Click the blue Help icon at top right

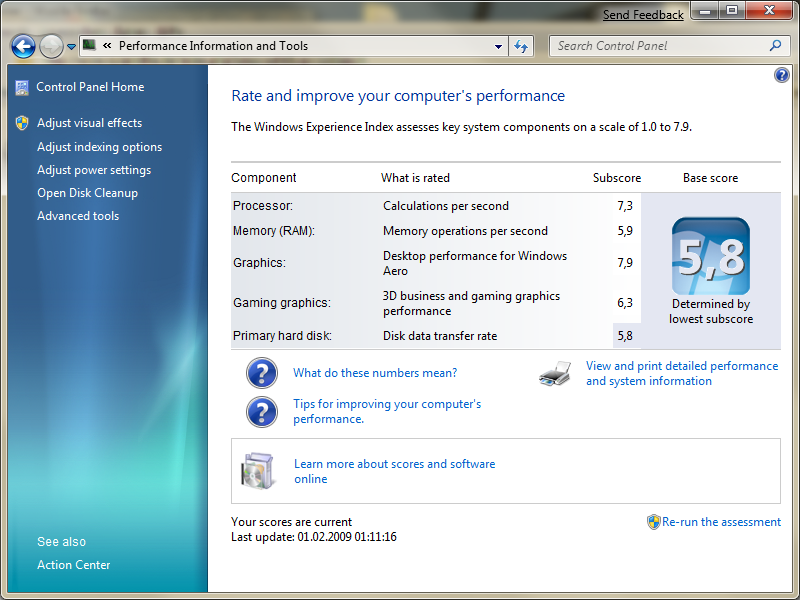coord(781,76)
